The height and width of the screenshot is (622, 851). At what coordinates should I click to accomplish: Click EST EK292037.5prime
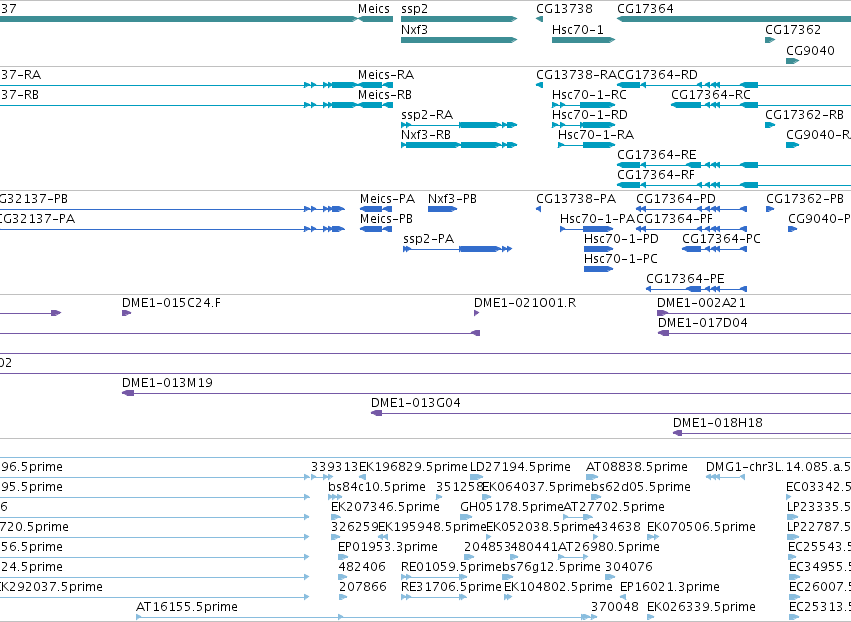tap(51, 587)
